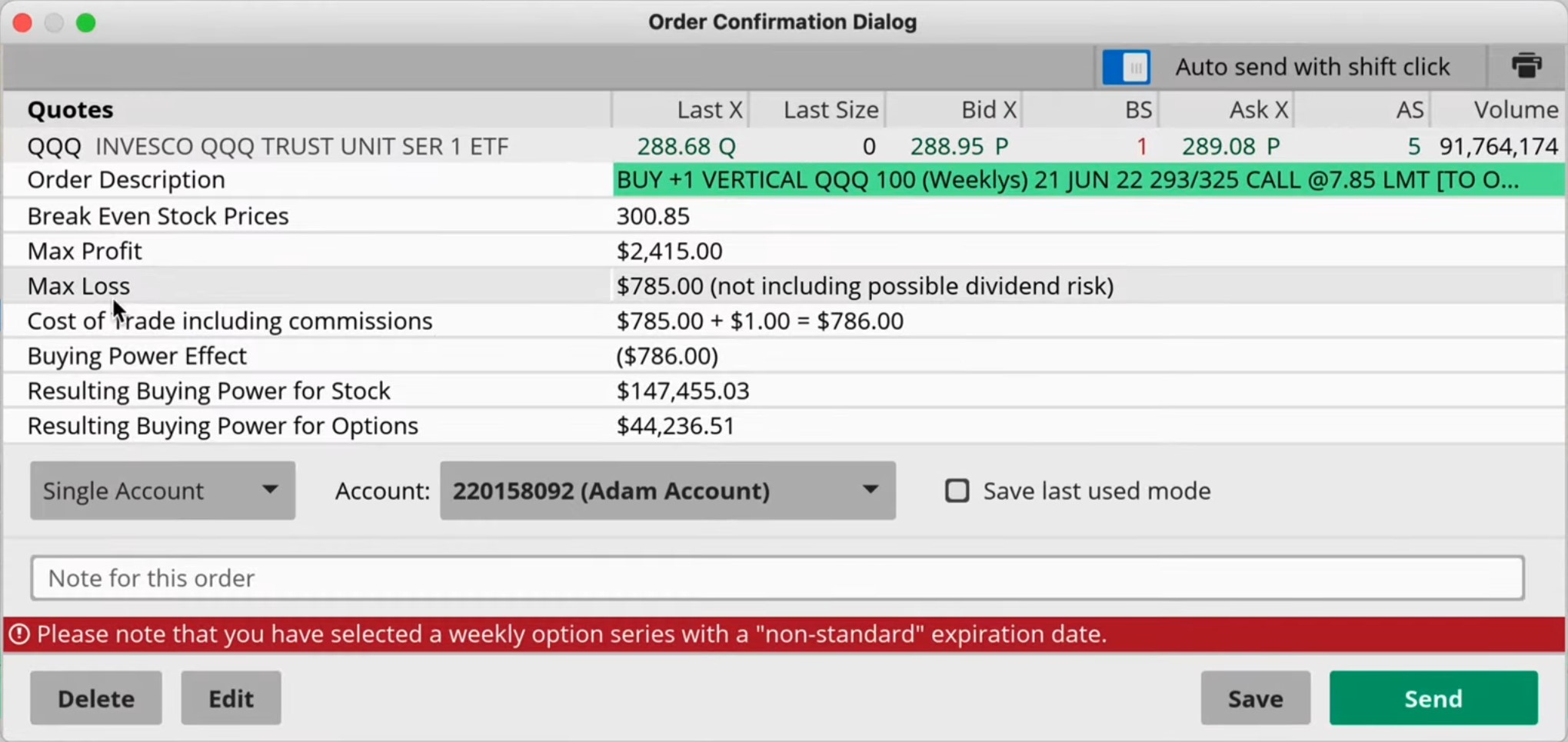1568x742 pixels.
Task: Close the Order Confirmation Dialog window
Action: 22,22
